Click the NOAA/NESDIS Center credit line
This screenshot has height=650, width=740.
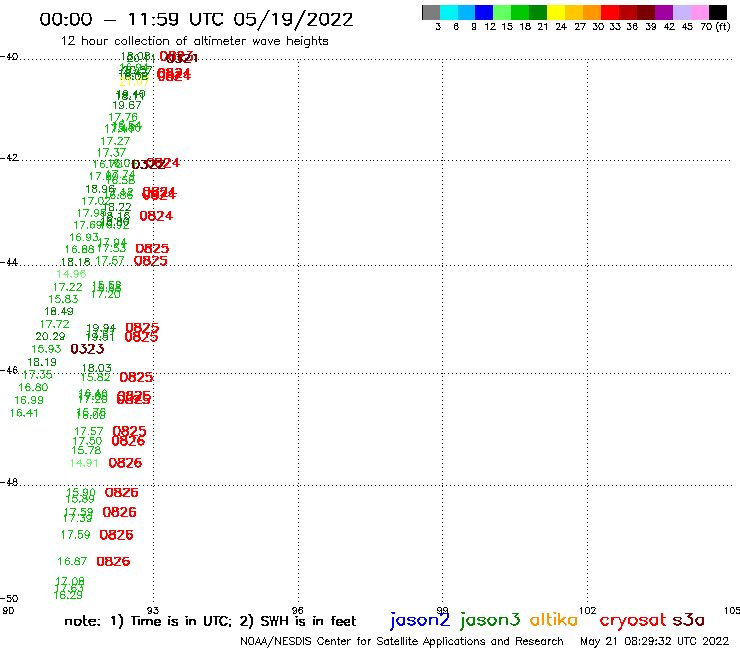pyautogui.click(x=402, y=641)
